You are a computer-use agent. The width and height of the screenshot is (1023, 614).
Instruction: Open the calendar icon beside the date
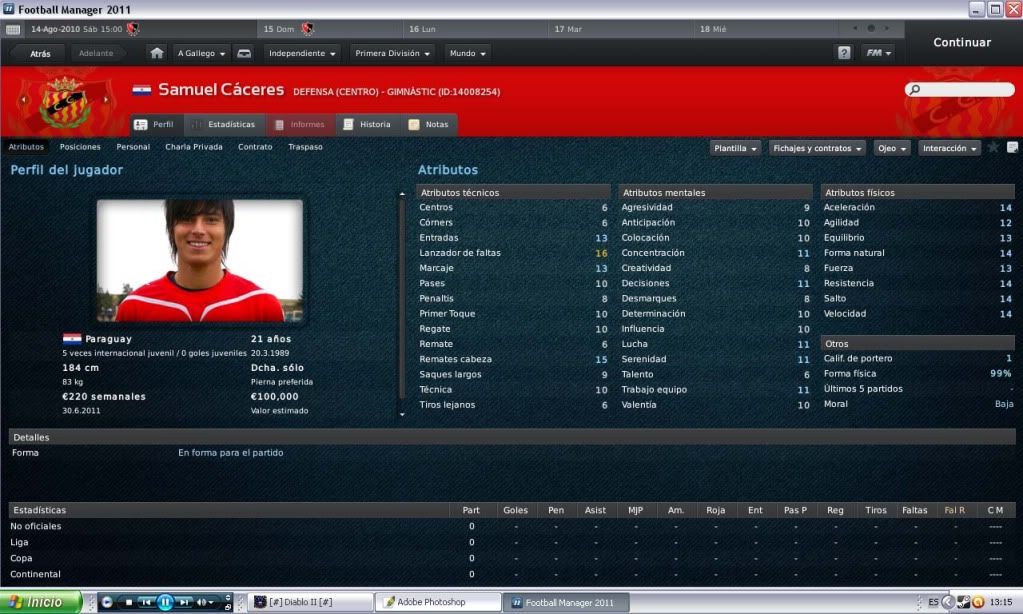pyautogui.click(x=12, y=29)
